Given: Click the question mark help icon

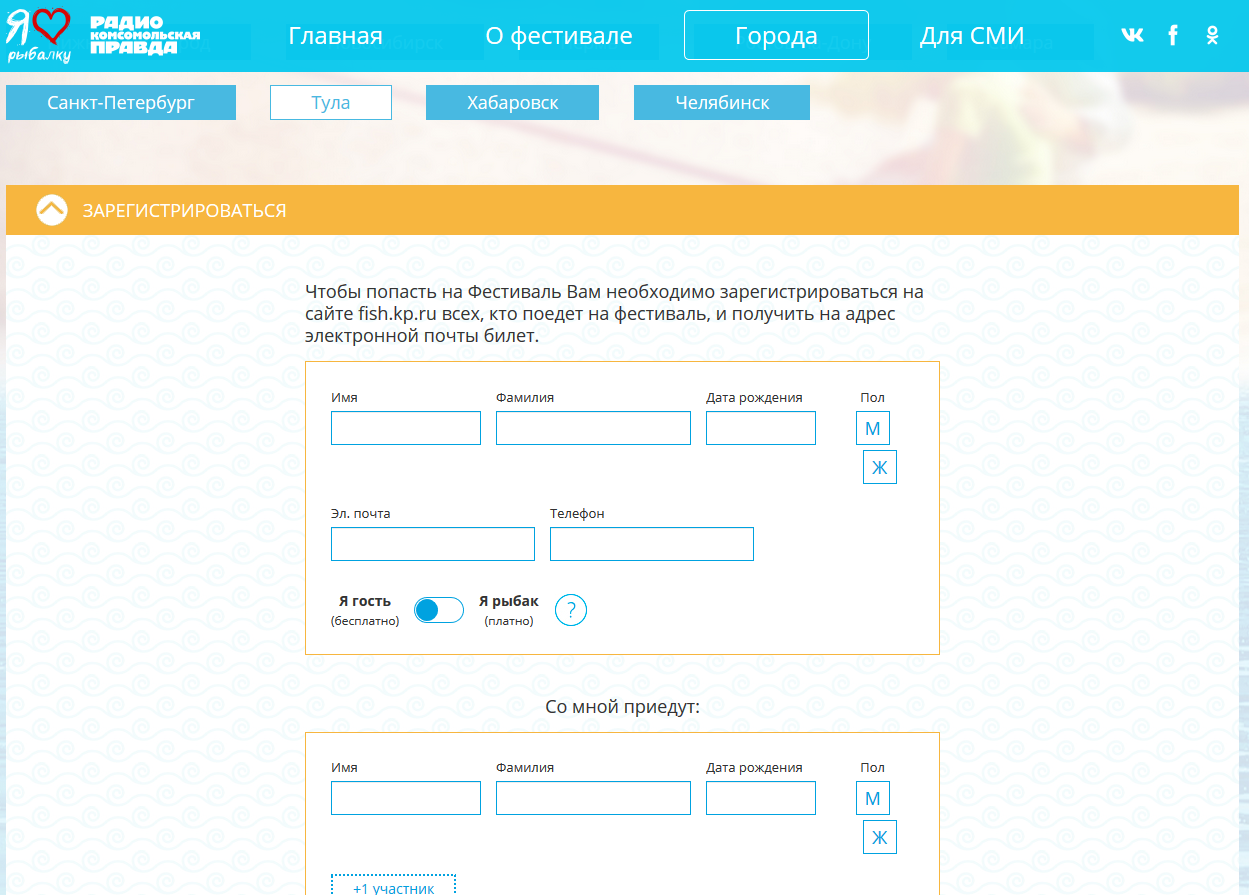Looking at the screenshot, I should pos(570,610).
